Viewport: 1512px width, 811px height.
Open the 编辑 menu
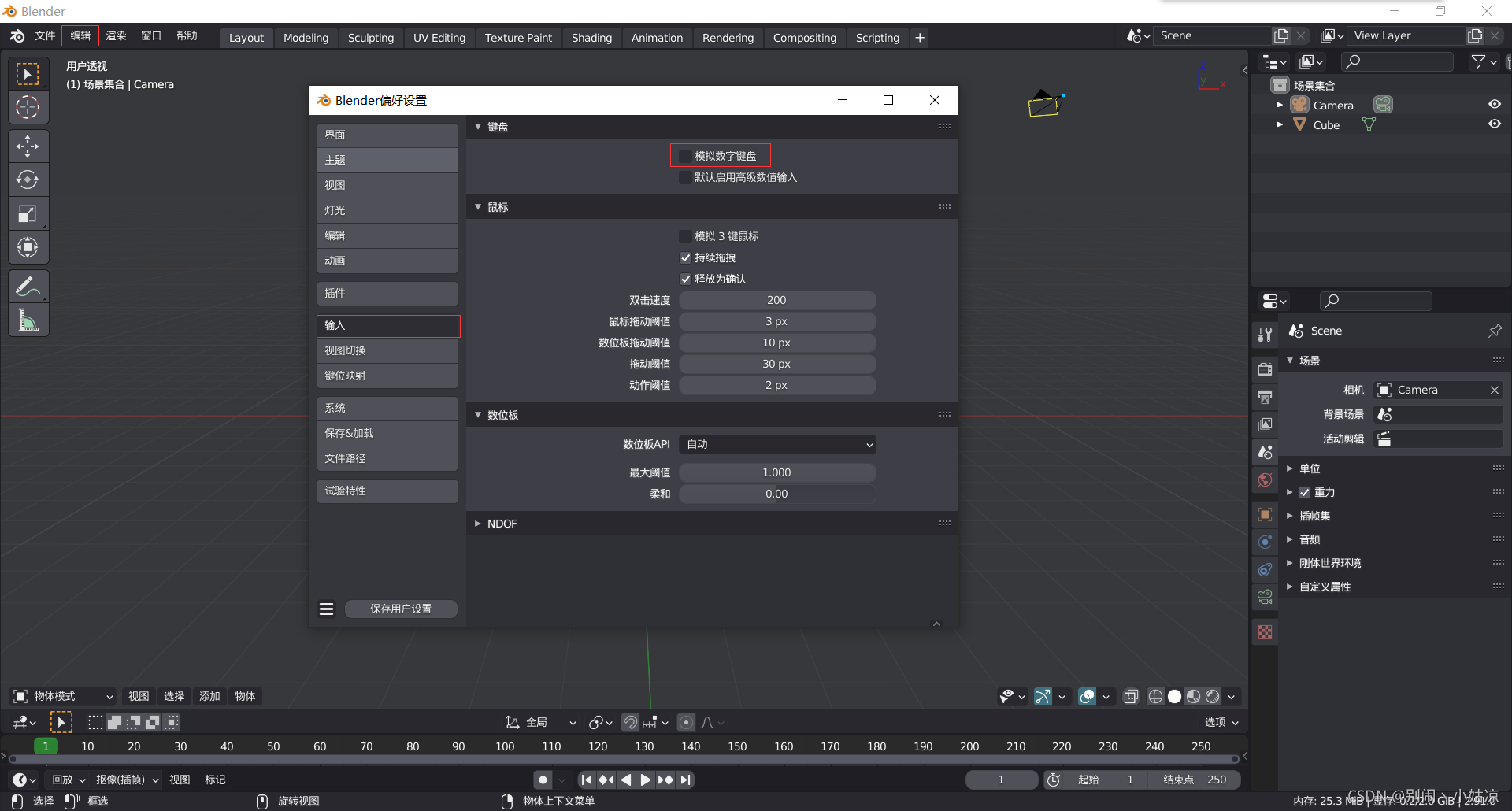point(80,36)
